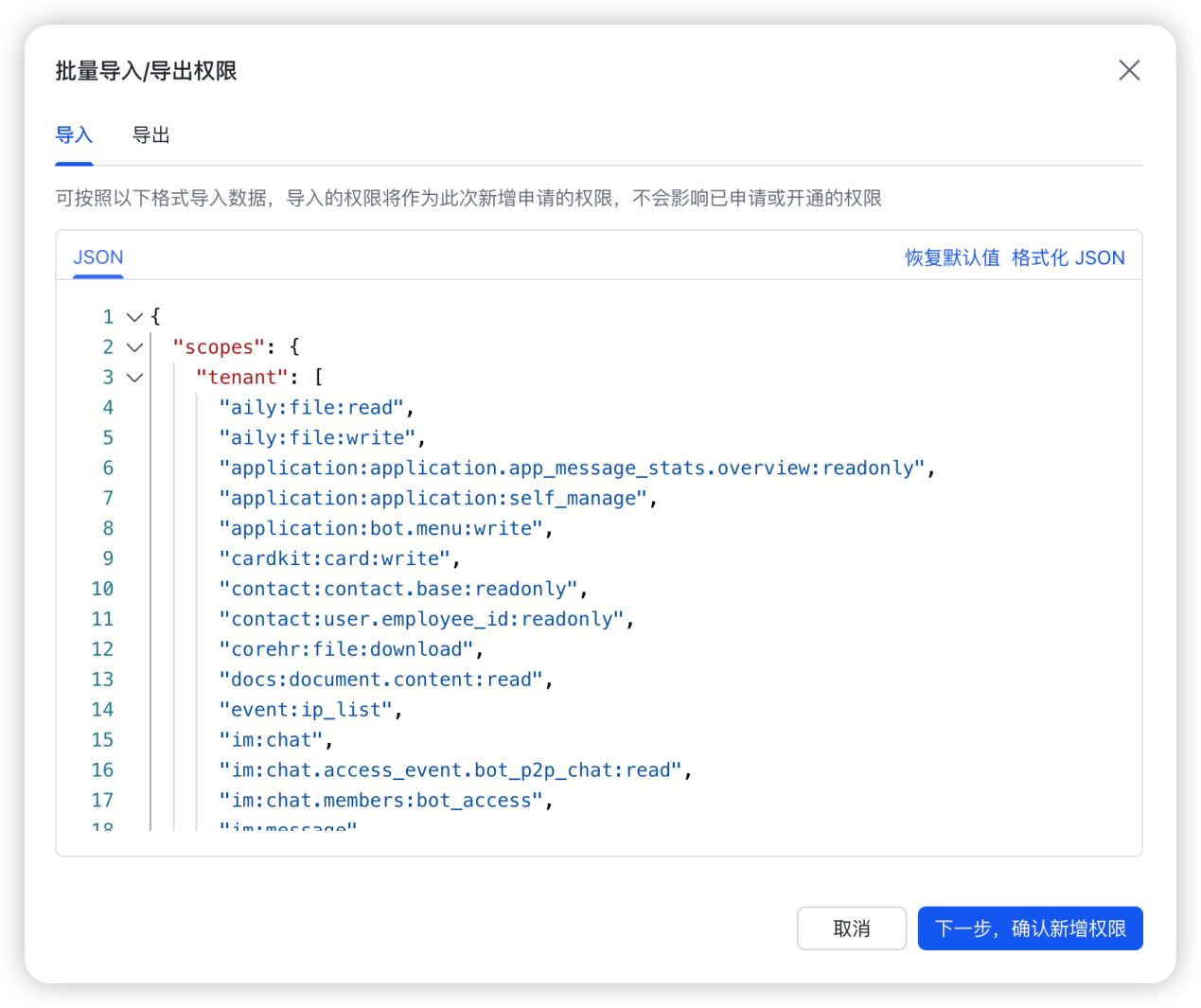The height and width of the screenshot is (1008, 1201).
Task: Select the 导入 tab
Action: (74, 135)
